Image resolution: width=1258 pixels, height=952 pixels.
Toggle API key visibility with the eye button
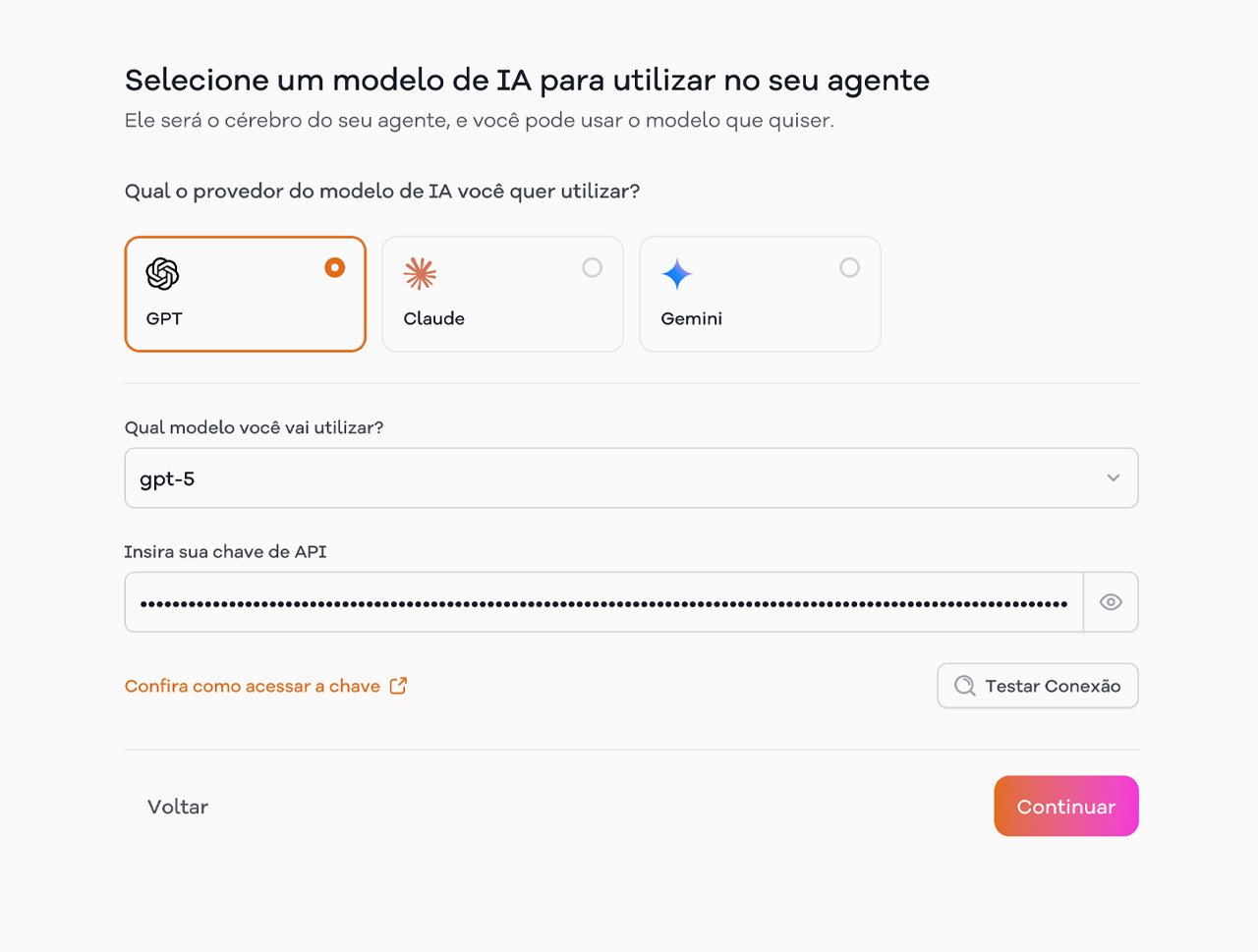[x=1111, y=601]
